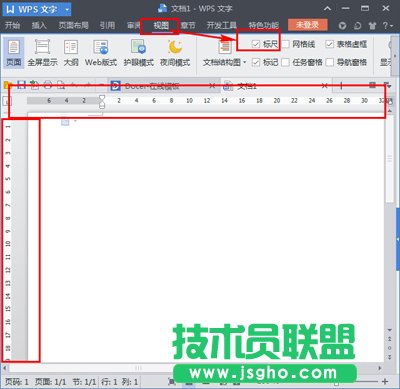The image size is (400, 389).
Task: Open the 开发工具 ribbon tab
Action: 222,25
